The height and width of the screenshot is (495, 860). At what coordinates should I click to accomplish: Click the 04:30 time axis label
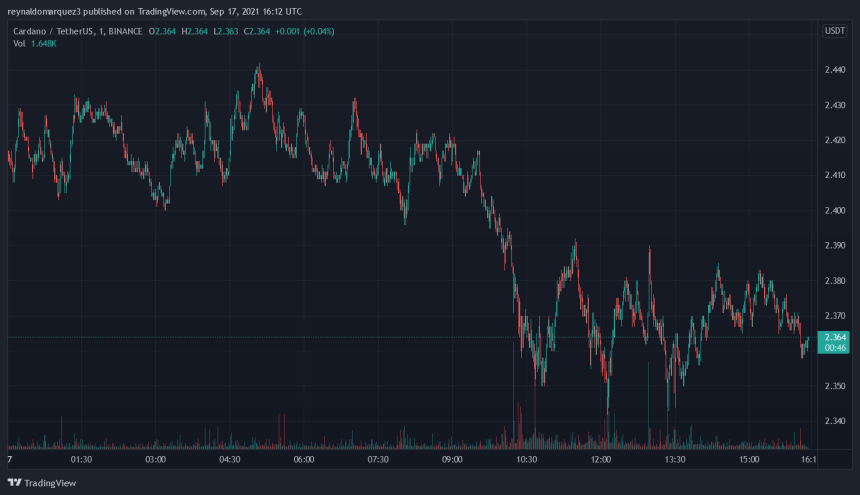pyautogui.click(x=229, y=459)
